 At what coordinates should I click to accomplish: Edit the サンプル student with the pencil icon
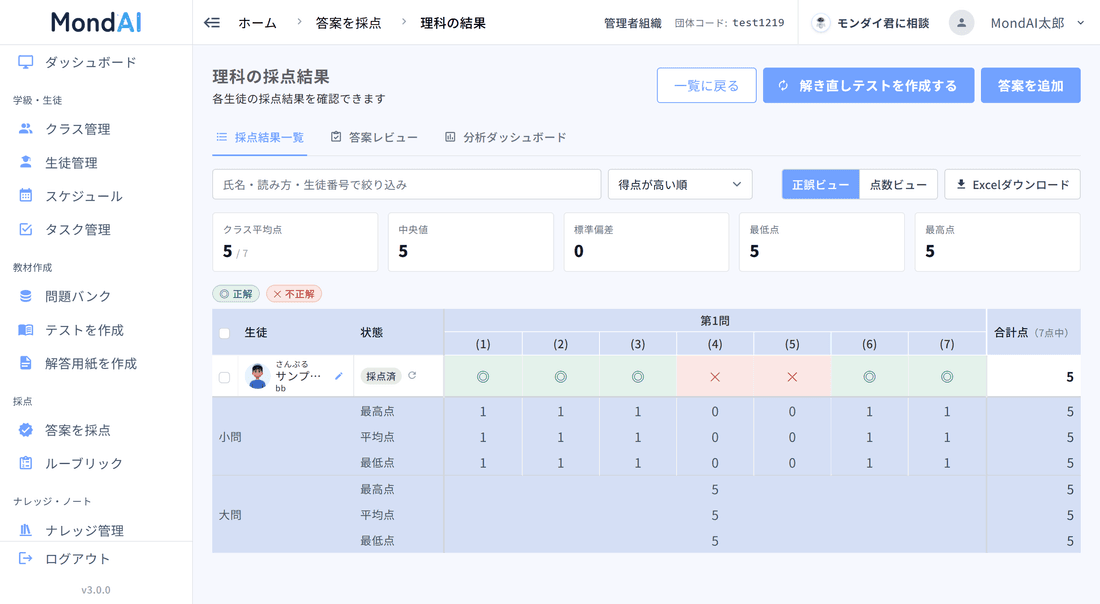click(339, 377)
